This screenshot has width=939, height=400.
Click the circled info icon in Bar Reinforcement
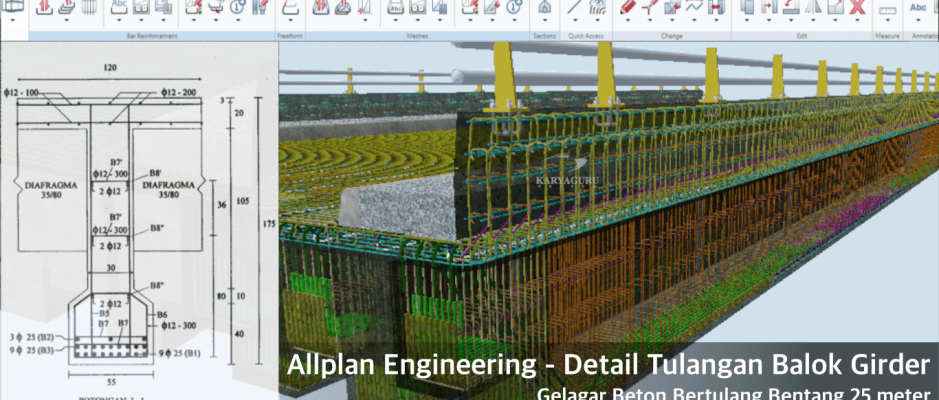237,7
